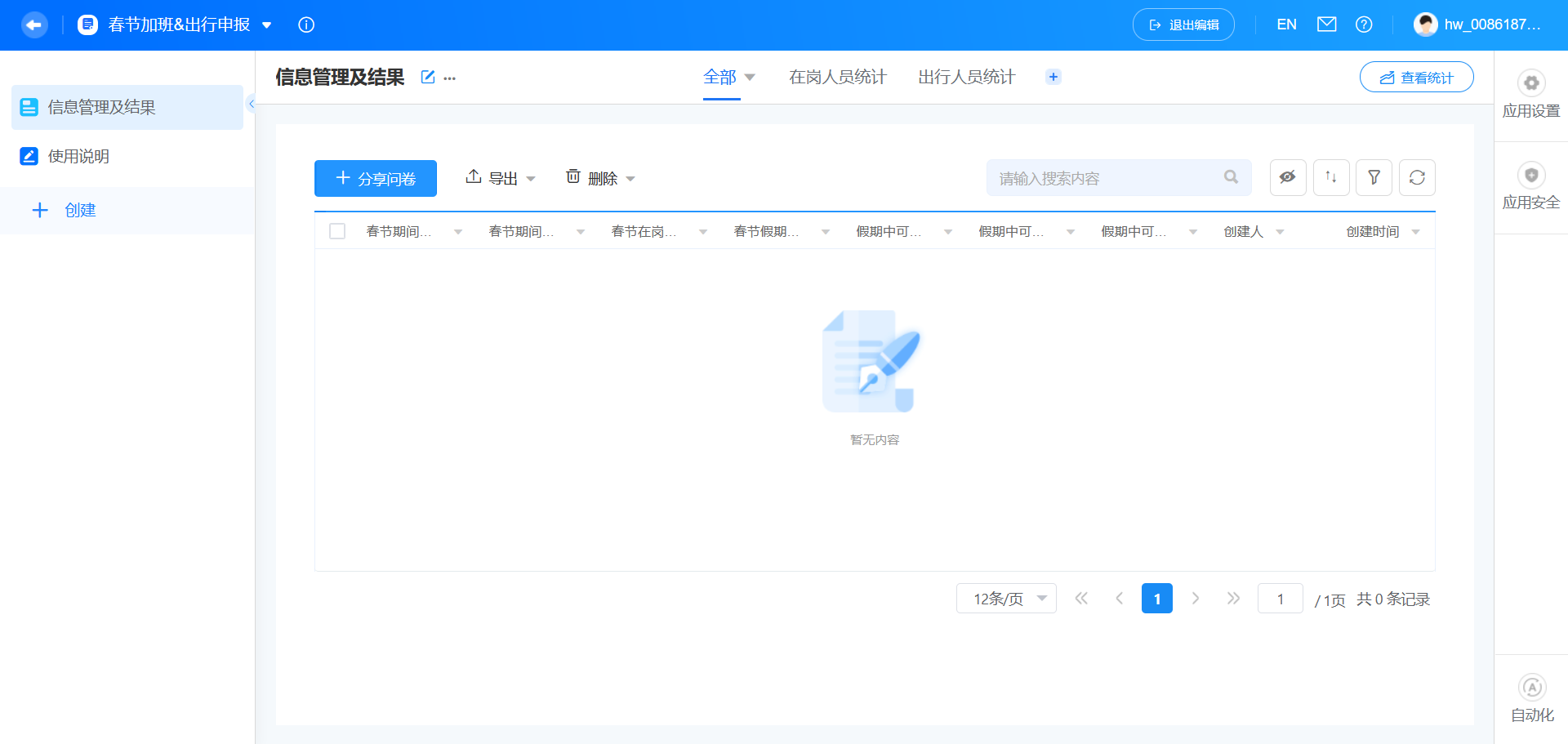Toggle edit mode via the pencil icon
This screenshot has height=744, width=1568.
[x=428, y=77]
